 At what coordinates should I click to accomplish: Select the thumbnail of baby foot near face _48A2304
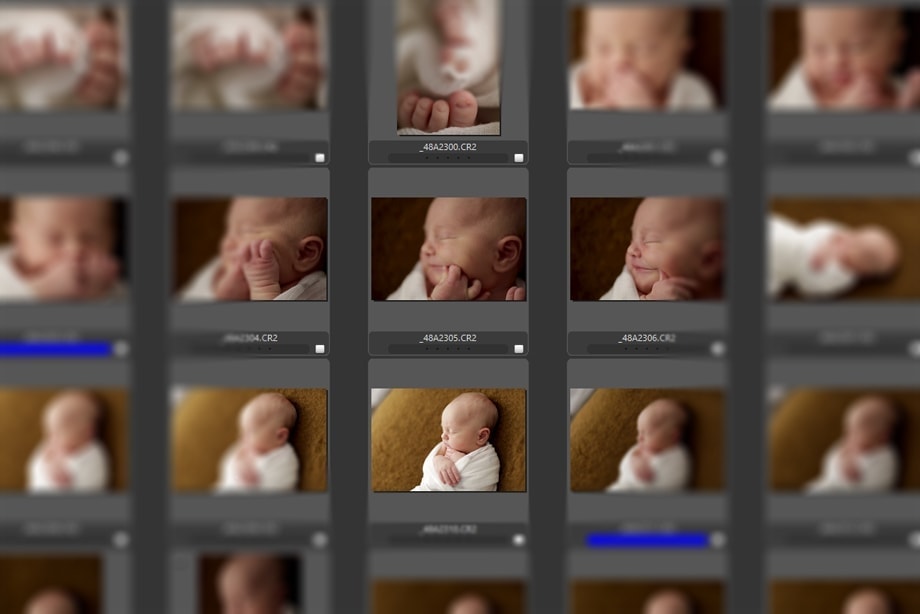249,249
